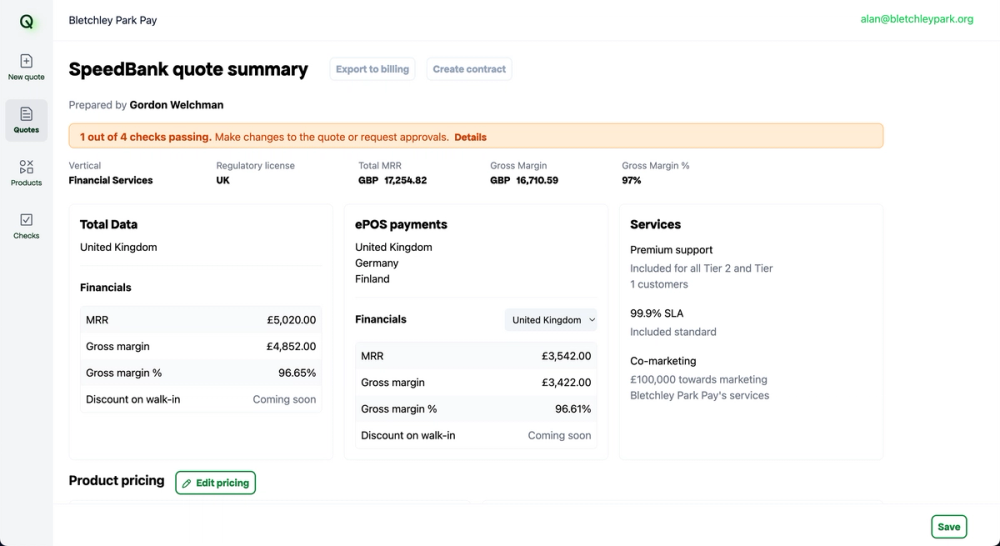
Task: Click the alan@bletchleypark.org account link
Action: 916,19
